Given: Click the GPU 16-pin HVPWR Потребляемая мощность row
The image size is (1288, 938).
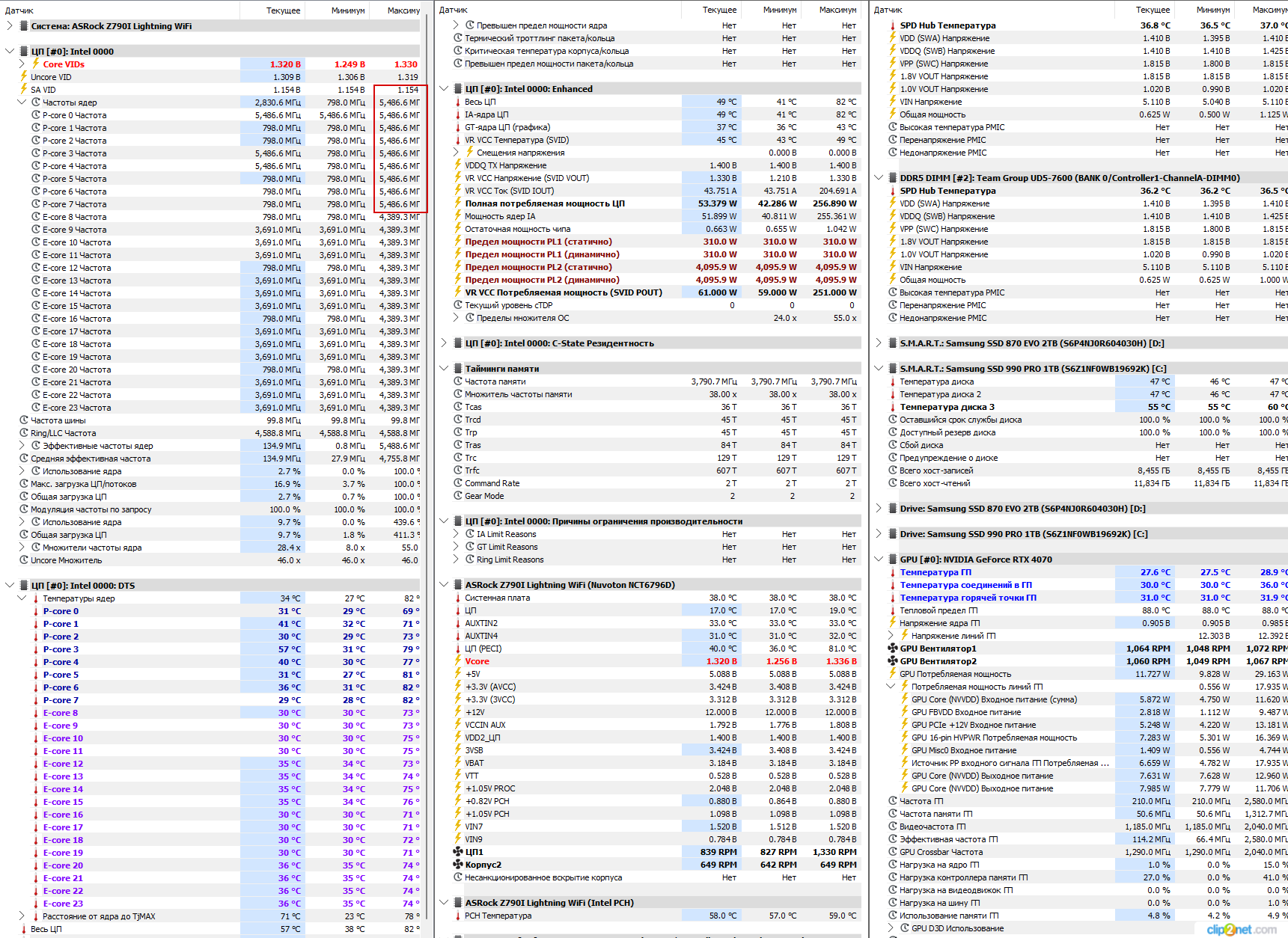Looking at the screenshot, I should pos(1081,737).
